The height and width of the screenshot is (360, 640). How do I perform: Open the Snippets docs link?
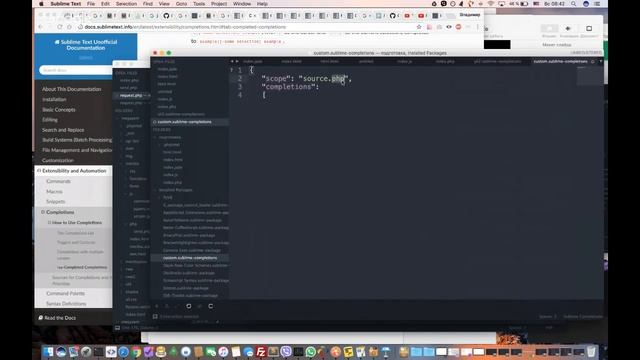56,202
